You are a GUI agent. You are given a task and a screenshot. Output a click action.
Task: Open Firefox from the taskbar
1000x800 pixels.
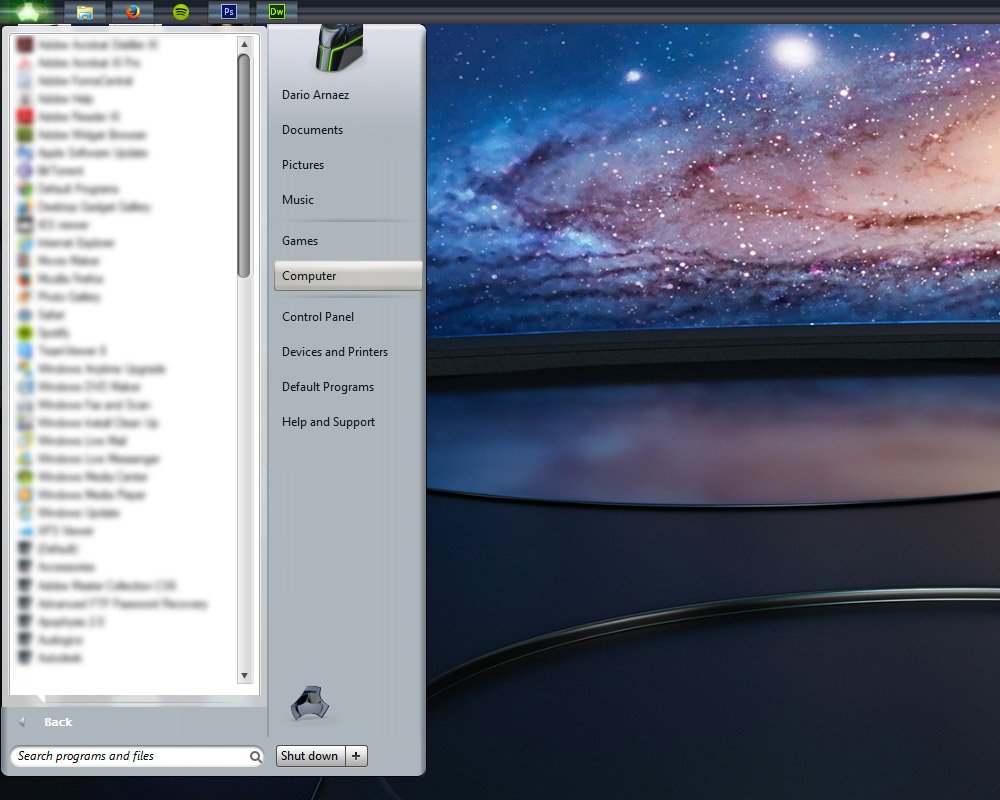point(133,12)
